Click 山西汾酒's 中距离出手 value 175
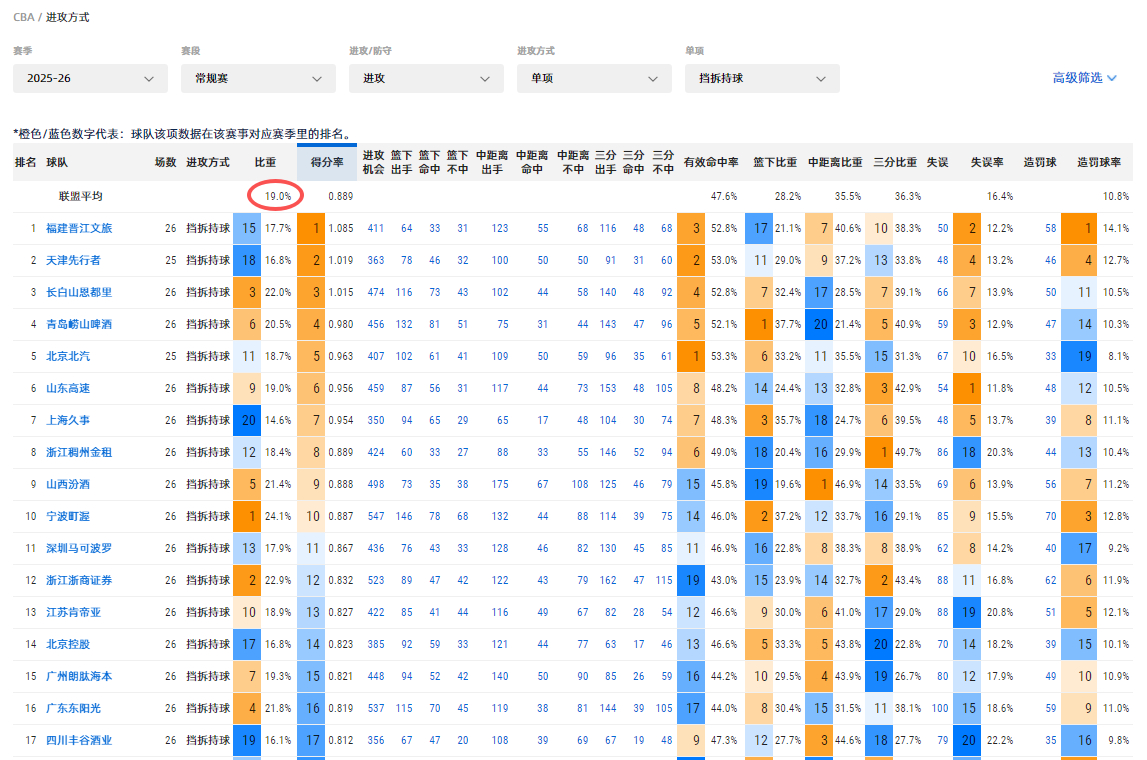 pos(500,484)
